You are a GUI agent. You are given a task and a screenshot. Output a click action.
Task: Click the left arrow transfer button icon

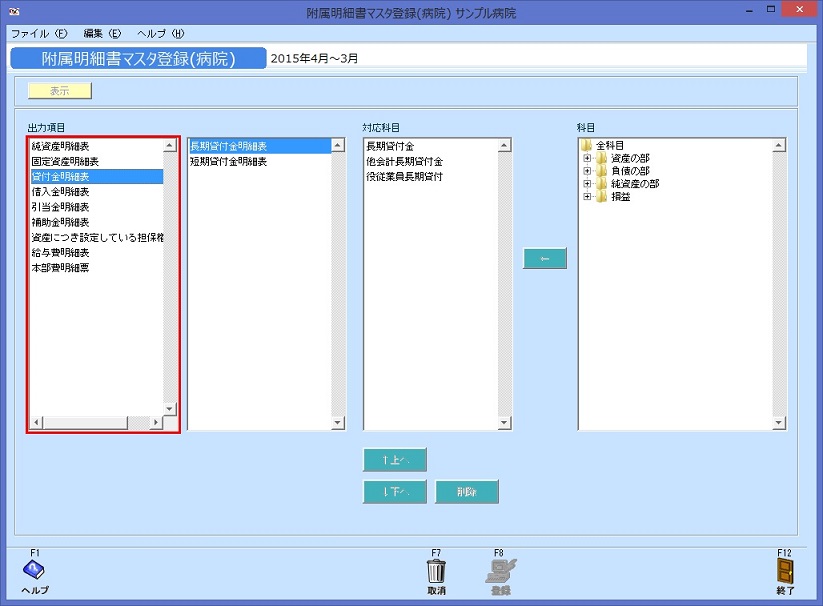click(544, 258)
